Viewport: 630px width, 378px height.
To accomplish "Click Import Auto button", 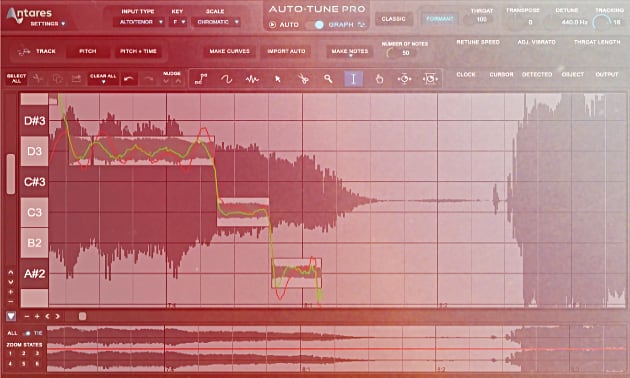I will point(286,51).
